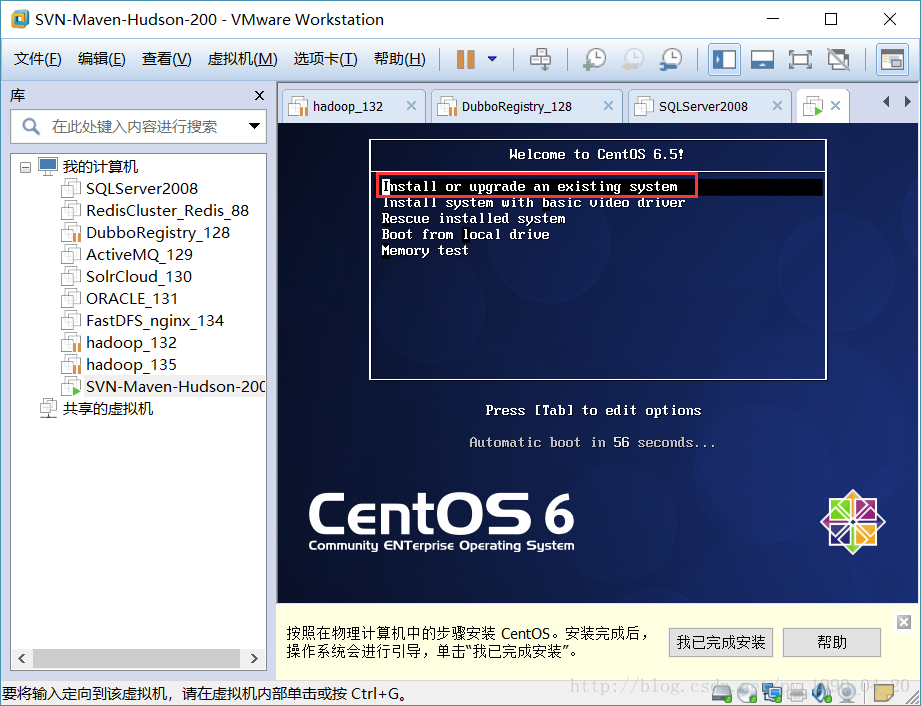
Task: Click the send Ctrl+Alt+Del icon
Action: 540,59
